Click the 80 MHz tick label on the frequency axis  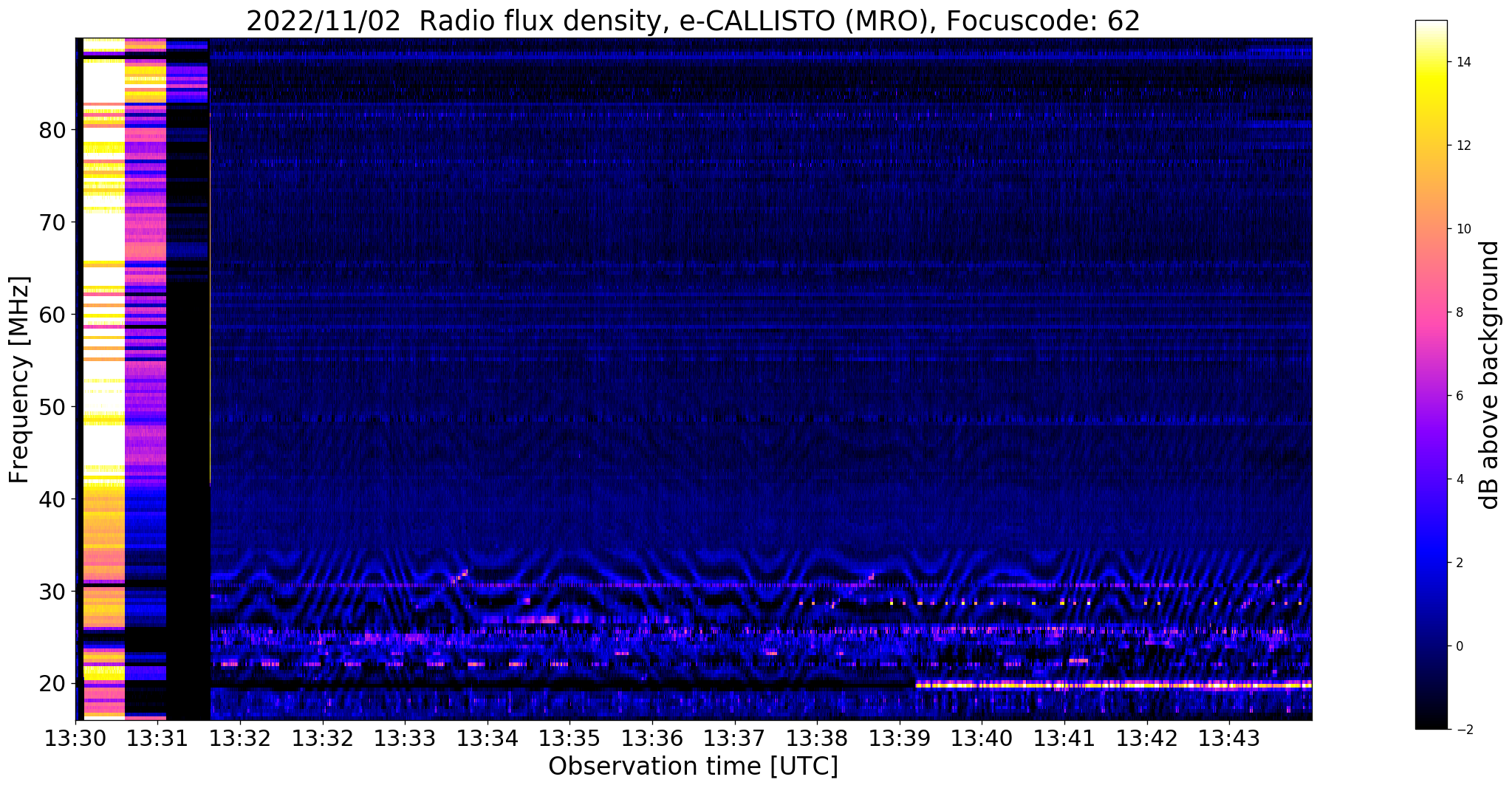point(53,130)
